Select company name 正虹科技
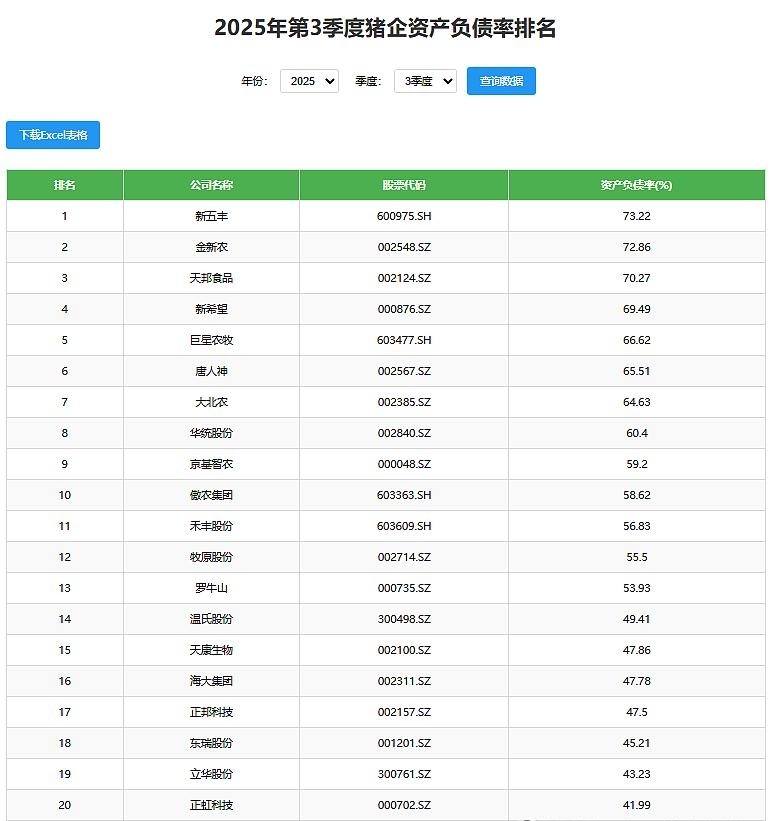 [211, 805]
